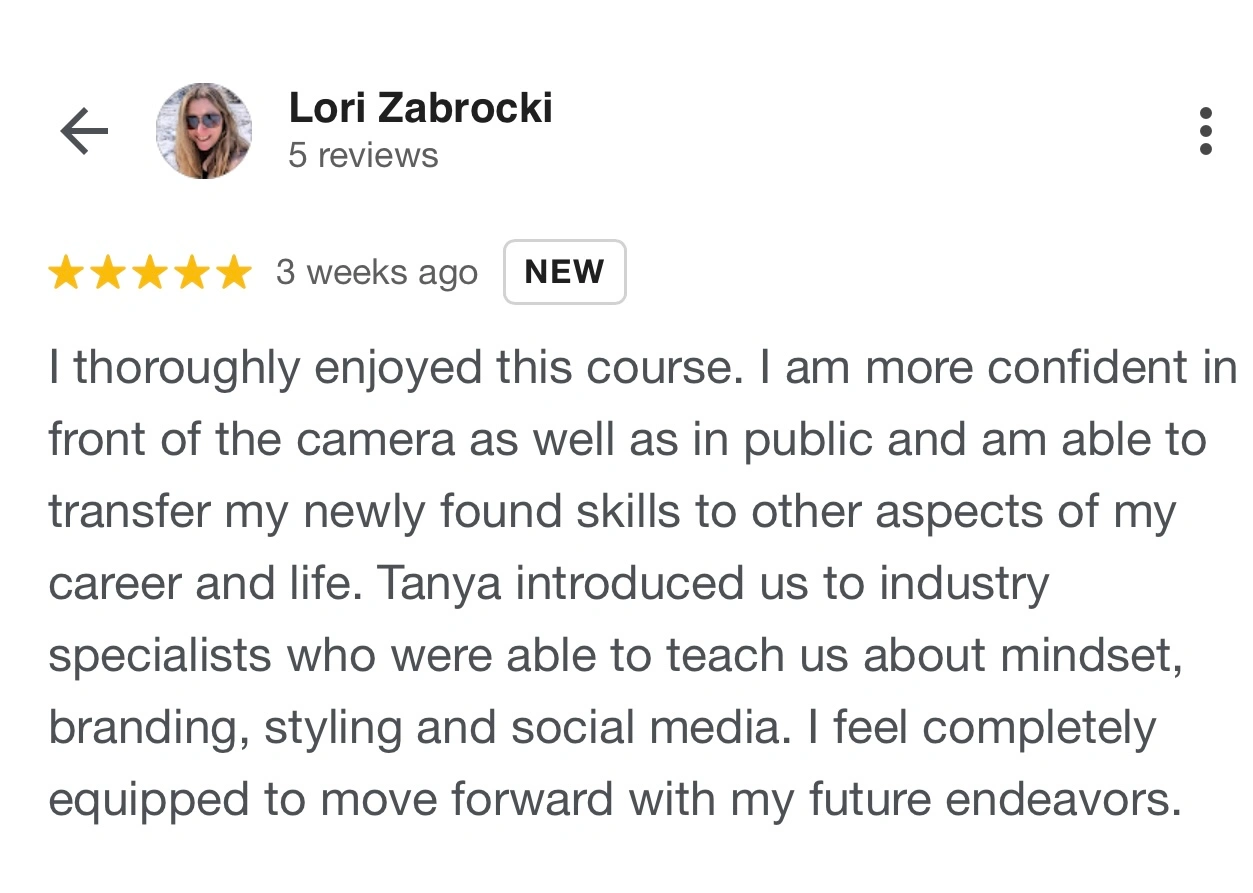Viewport: 1253px width, 893px height.
Task: Click the NEW badge
Action: (x=564, y=272)
